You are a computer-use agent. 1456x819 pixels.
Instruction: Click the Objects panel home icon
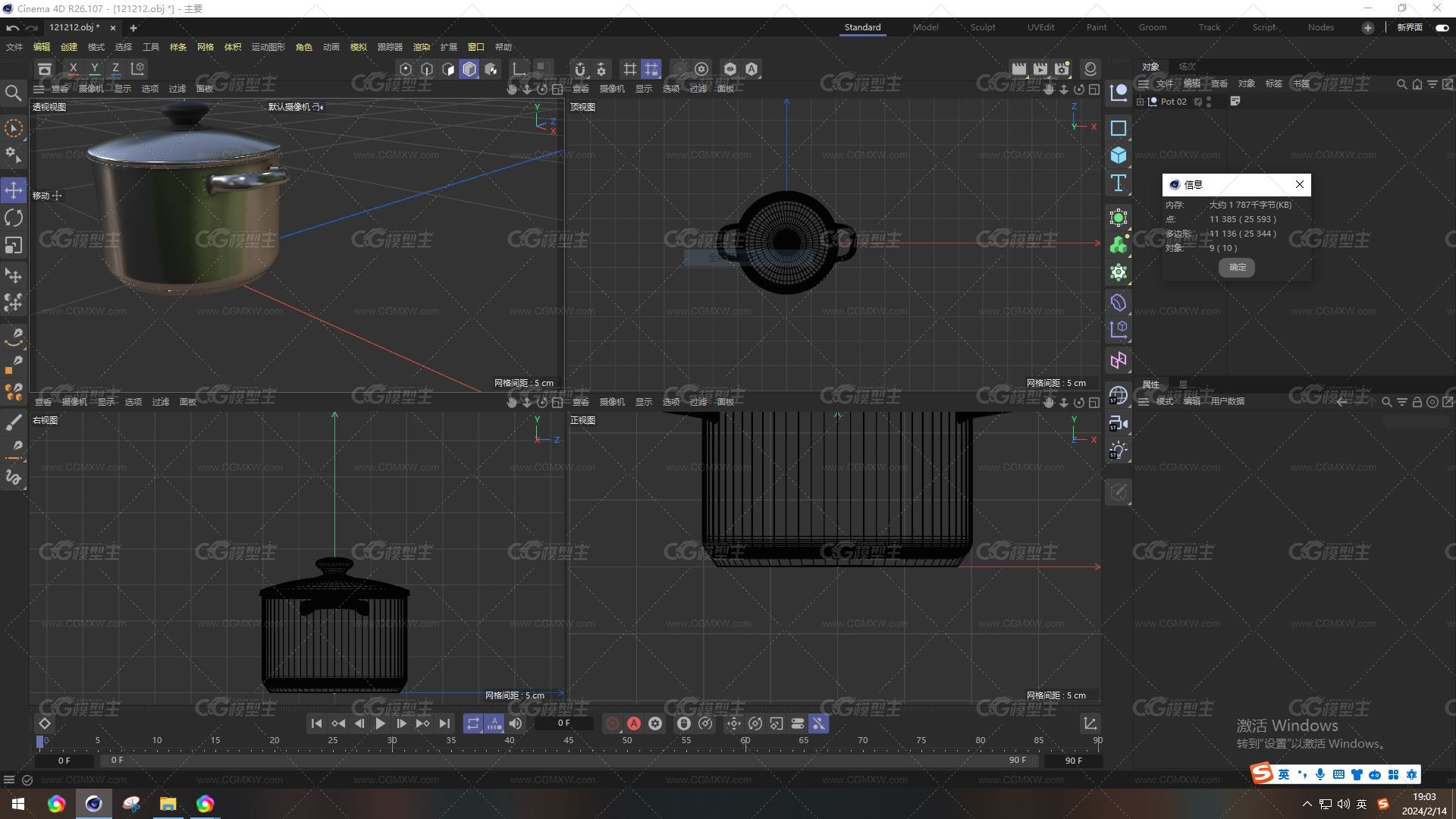pyautogui.click(x=1417, y=84)
